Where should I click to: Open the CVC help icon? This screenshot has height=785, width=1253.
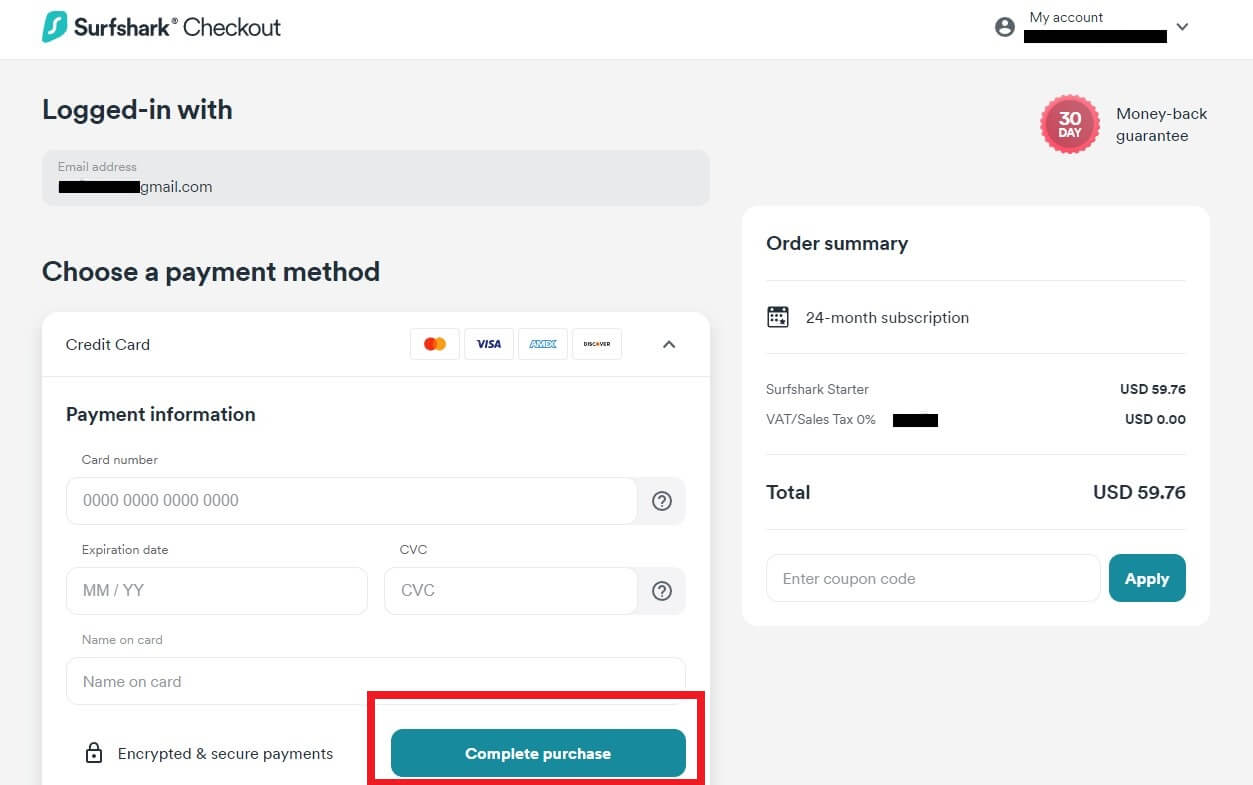[x=662, y=591]
